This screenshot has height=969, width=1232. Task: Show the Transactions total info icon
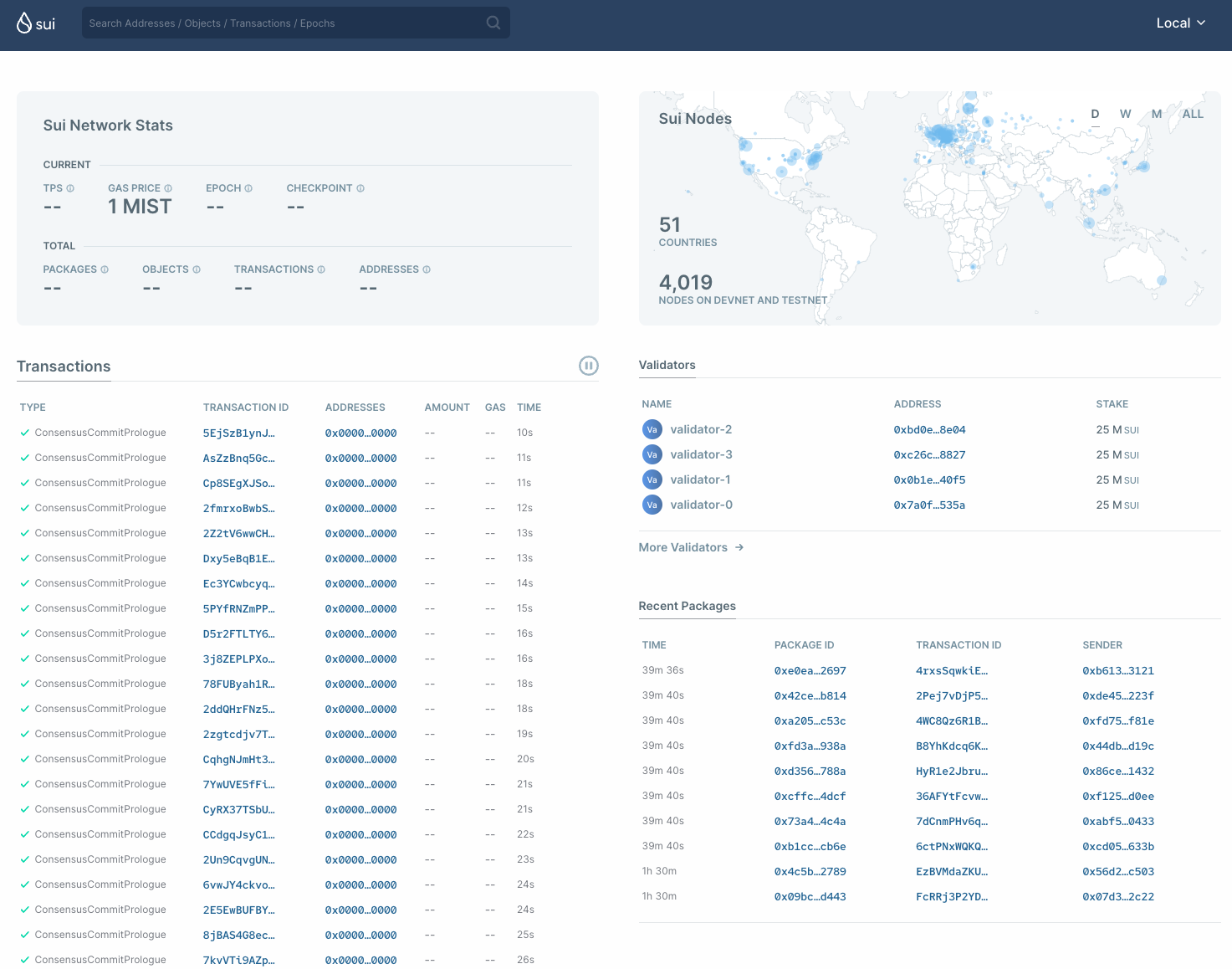tap(321, 269)
